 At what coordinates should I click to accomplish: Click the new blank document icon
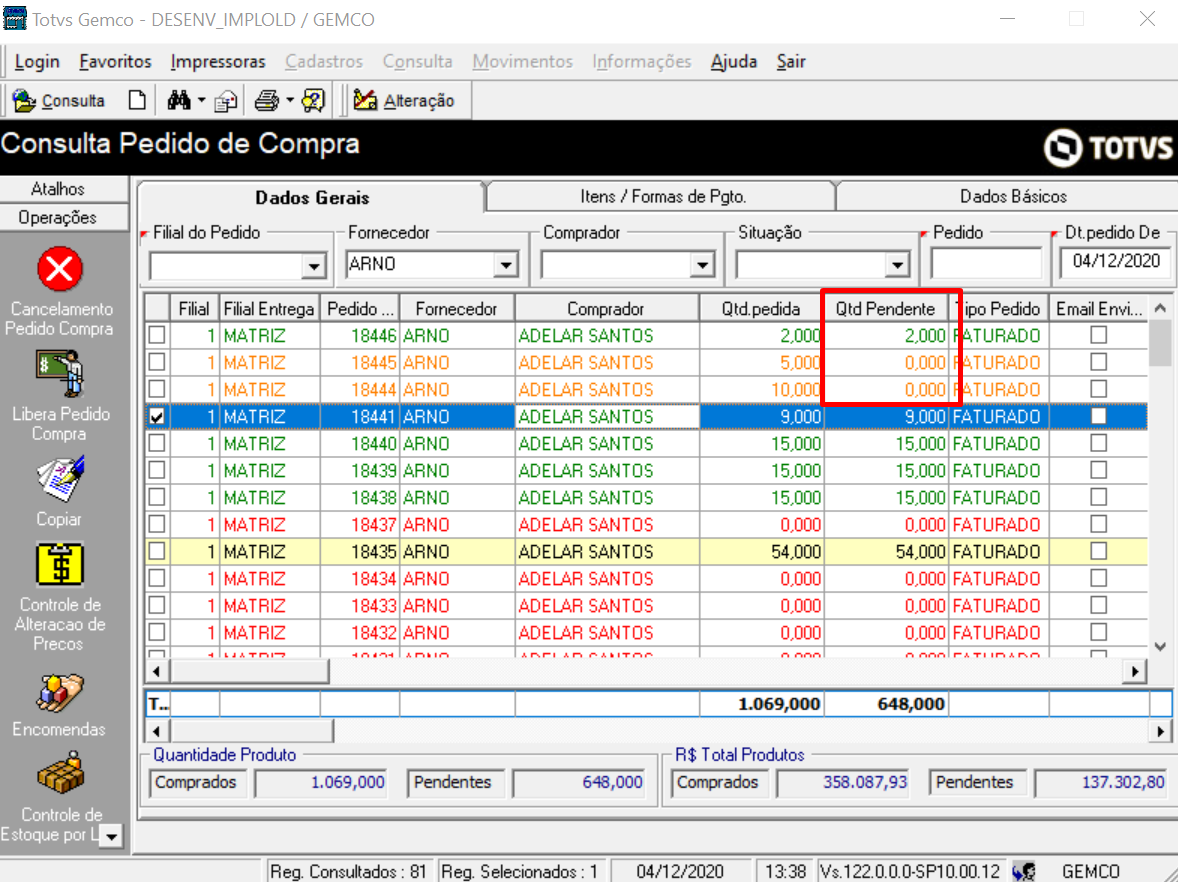(137, 100)
